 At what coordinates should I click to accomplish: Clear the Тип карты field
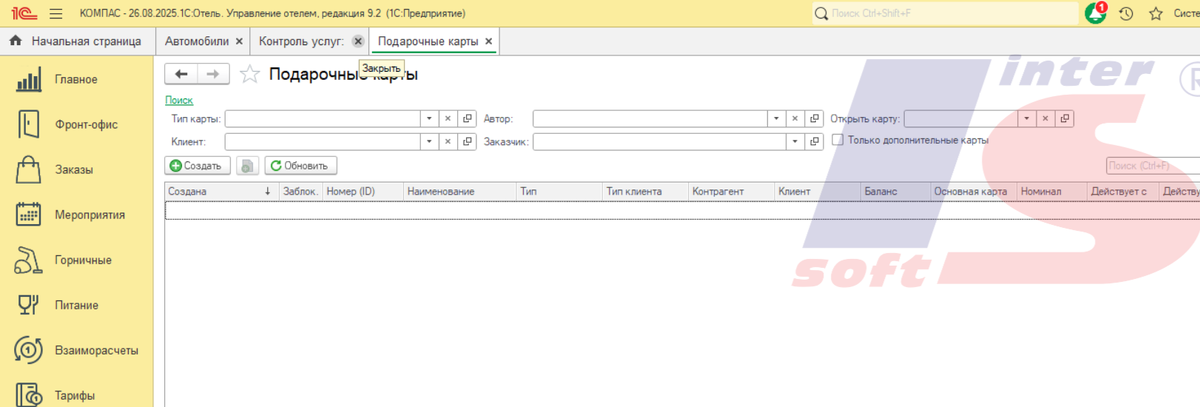coord(448,118)
